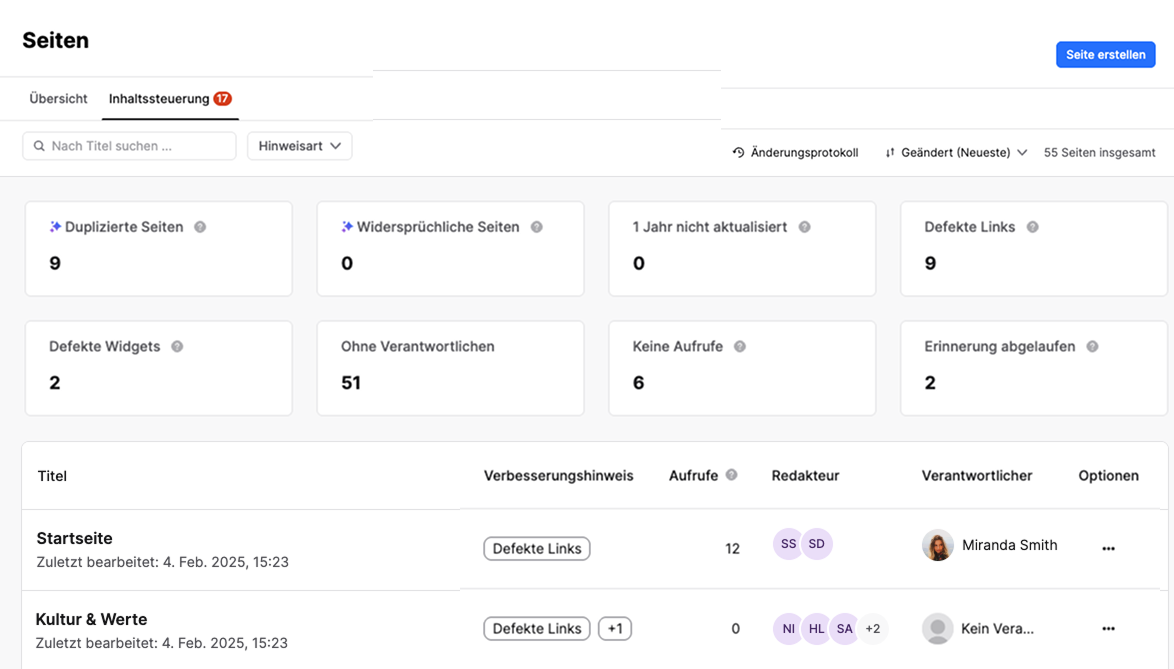Filter by the Widersprüchliche Seiten card
The height and width of the screenshot is (669, 1174).
pos(450,248)
